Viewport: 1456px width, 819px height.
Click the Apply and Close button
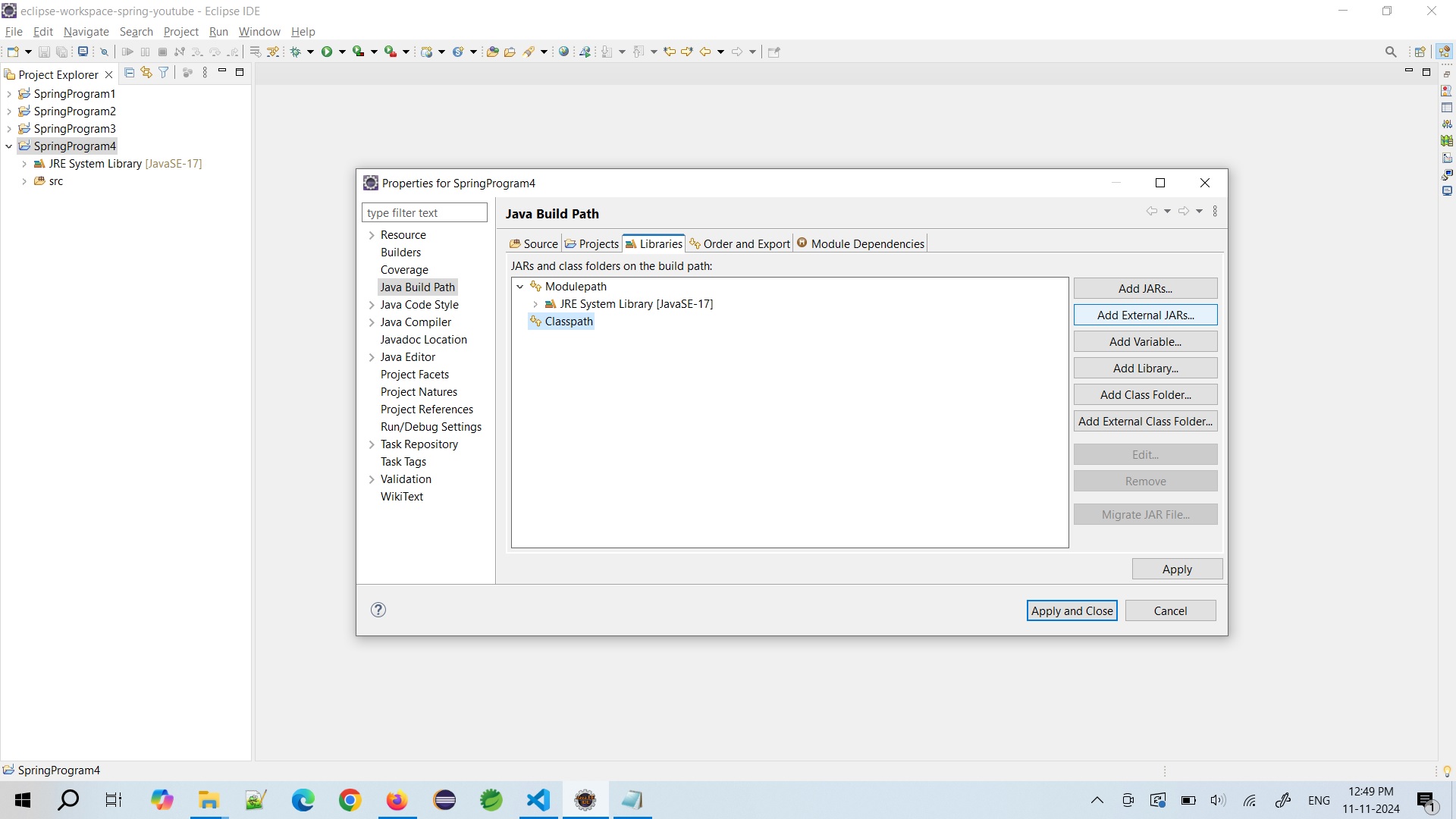click(1072, 610)
